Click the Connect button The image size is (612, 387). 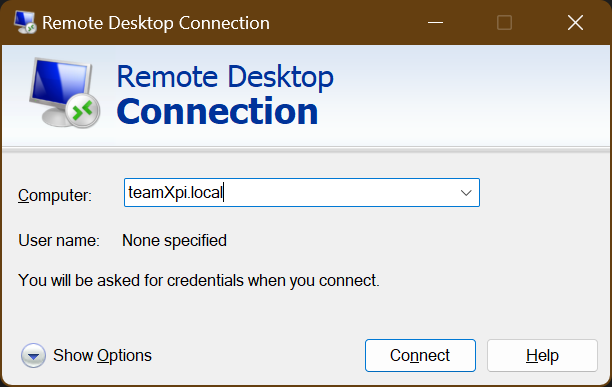420,355
